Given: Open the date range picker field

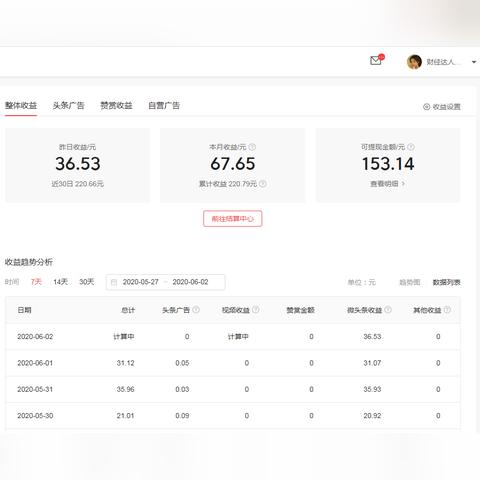Looking at the screenshot, I should (x=165, y=282).
